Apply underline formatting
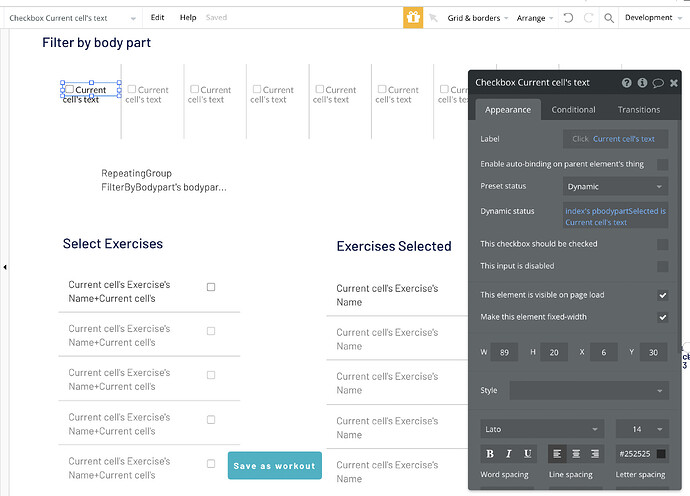 pos(528,454)
